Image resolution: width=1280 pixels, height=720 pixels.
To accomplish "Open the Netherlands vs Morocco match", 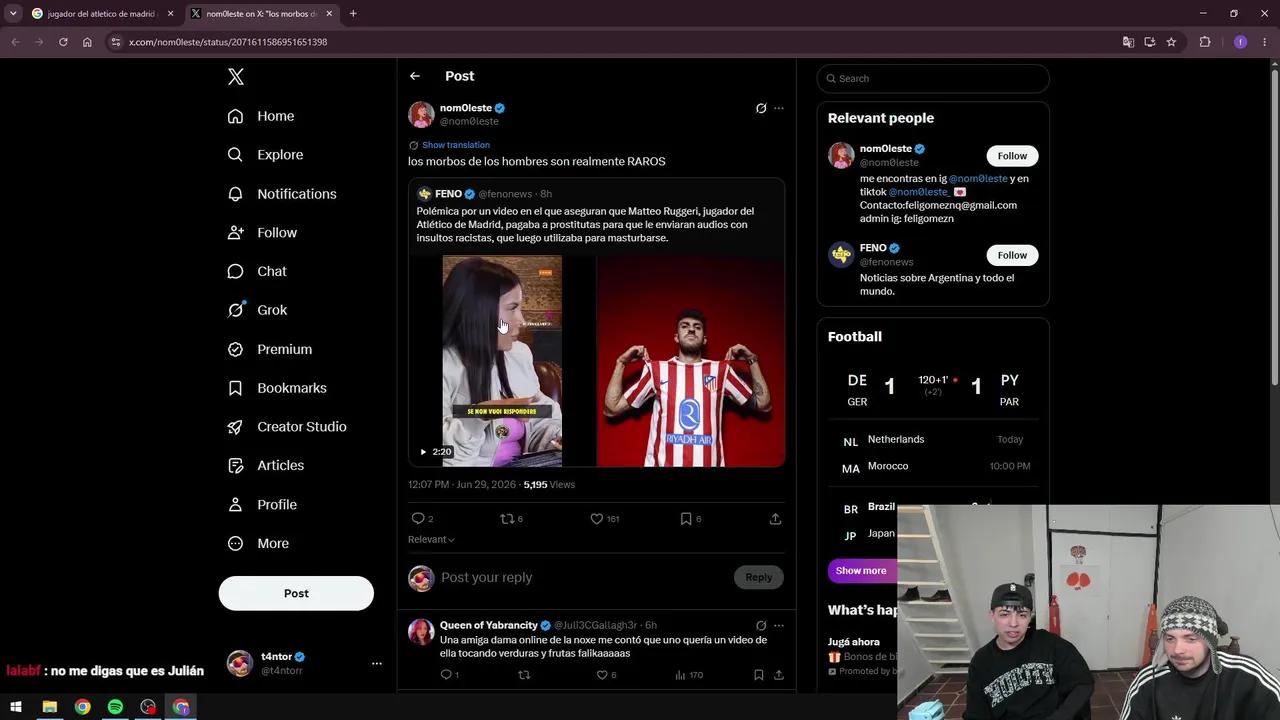I will (933, 453).
